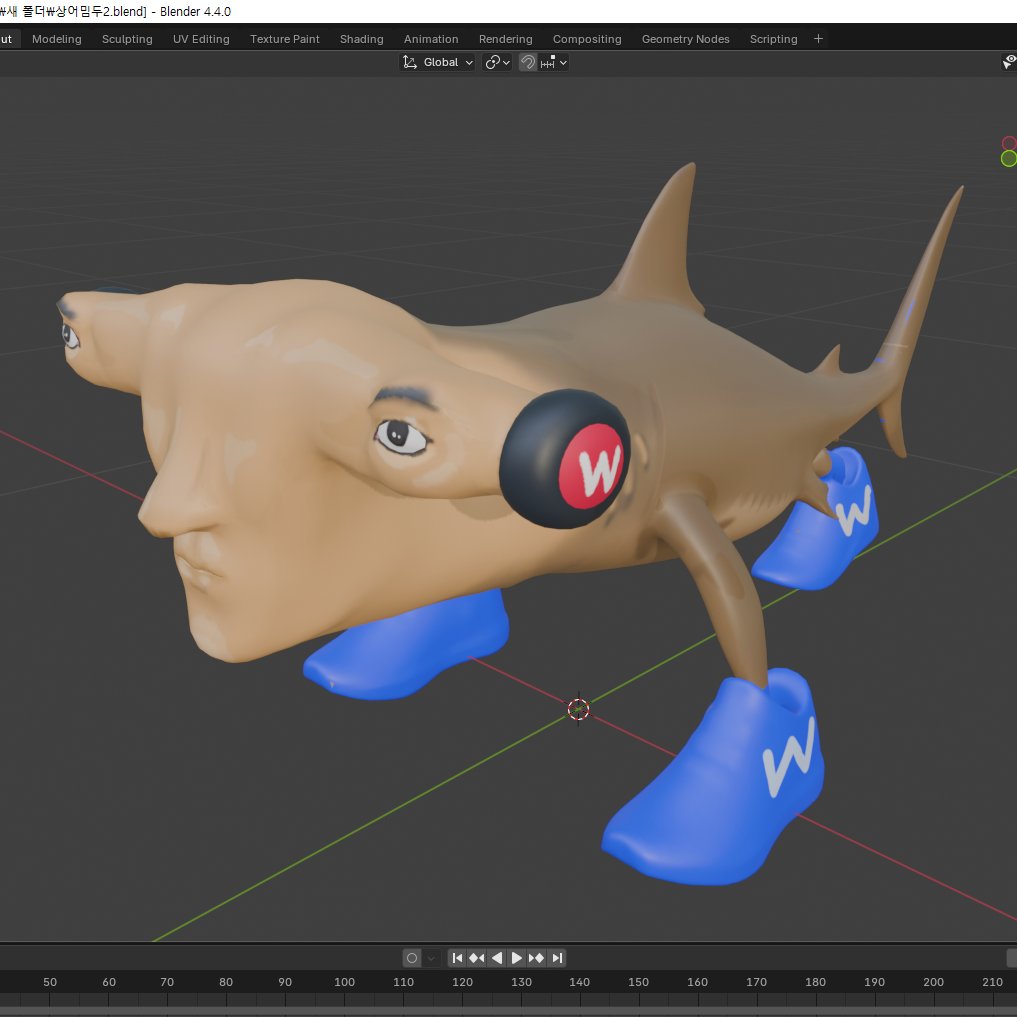
Task: Open the Sculpting workspace tab
Action: 127,39
